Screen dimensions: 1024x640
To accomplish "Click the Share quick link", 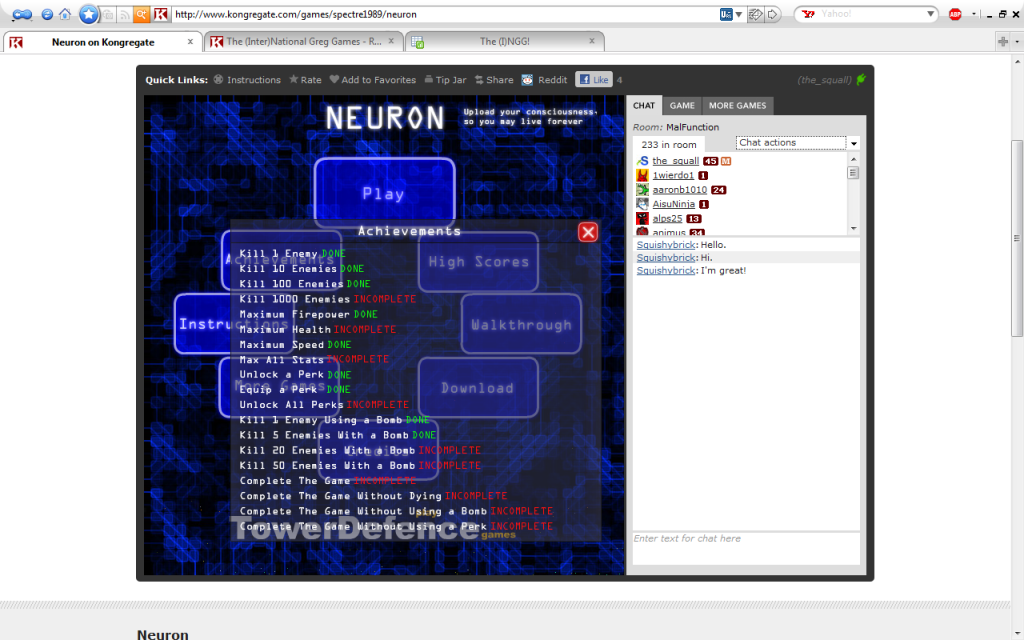I will pos(494,80).
